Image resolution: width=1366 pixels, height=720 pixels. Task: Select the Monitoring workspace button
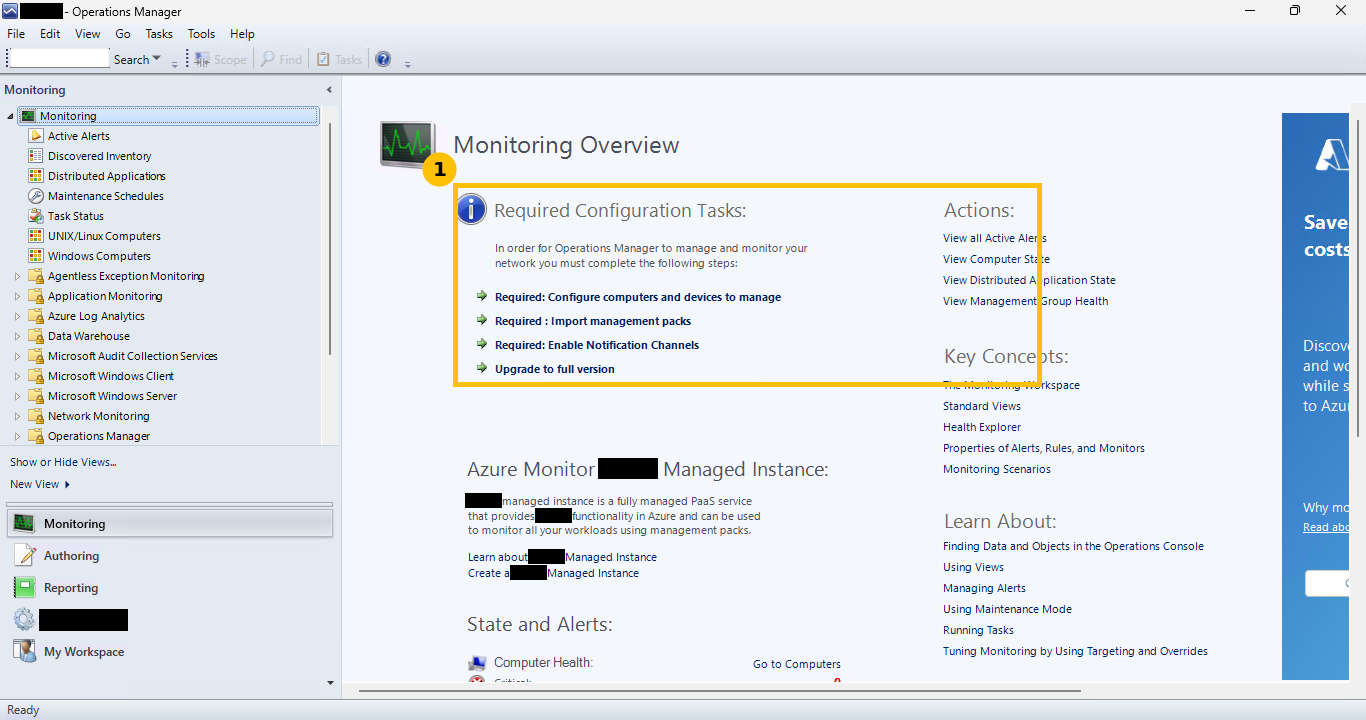170,524
